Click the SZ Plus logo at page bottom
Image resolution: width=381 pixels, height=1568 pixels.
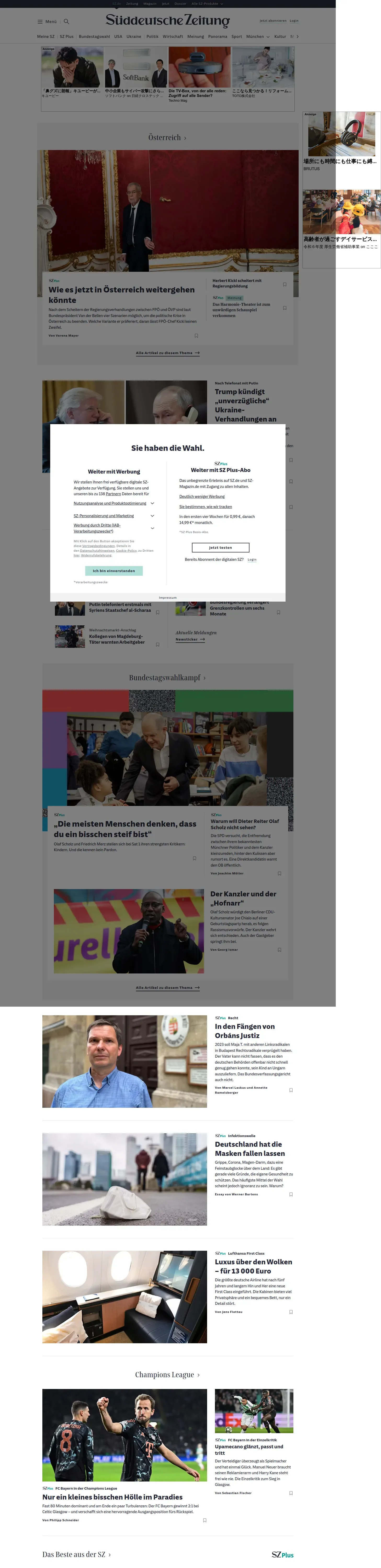coord(282,1555)
